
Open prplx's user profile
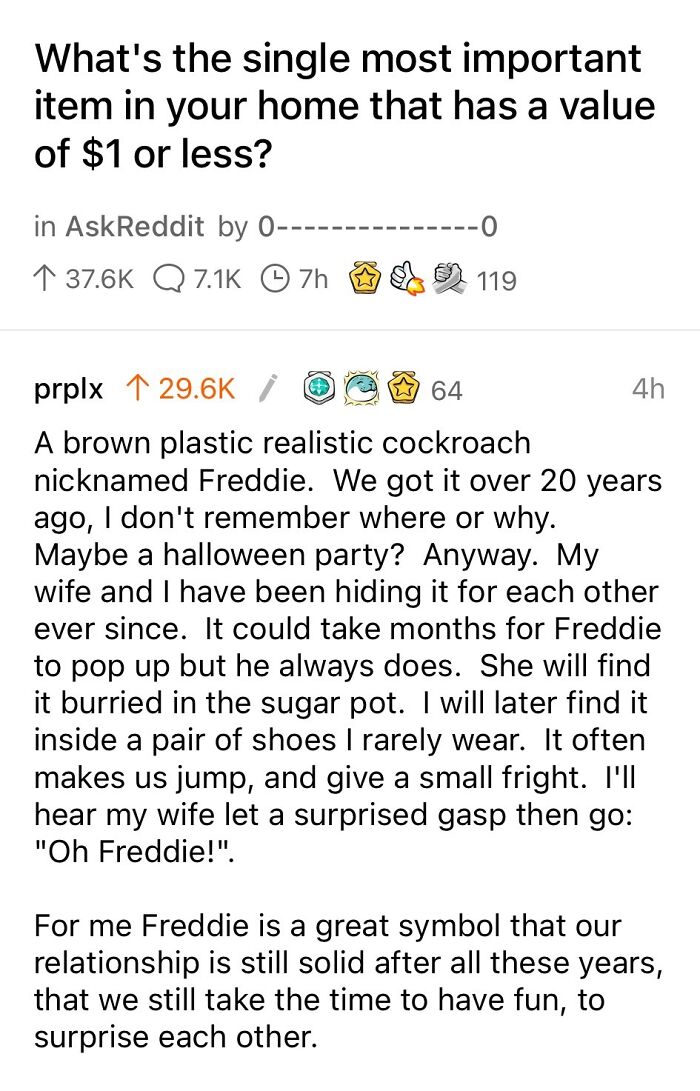coord(69,389)
